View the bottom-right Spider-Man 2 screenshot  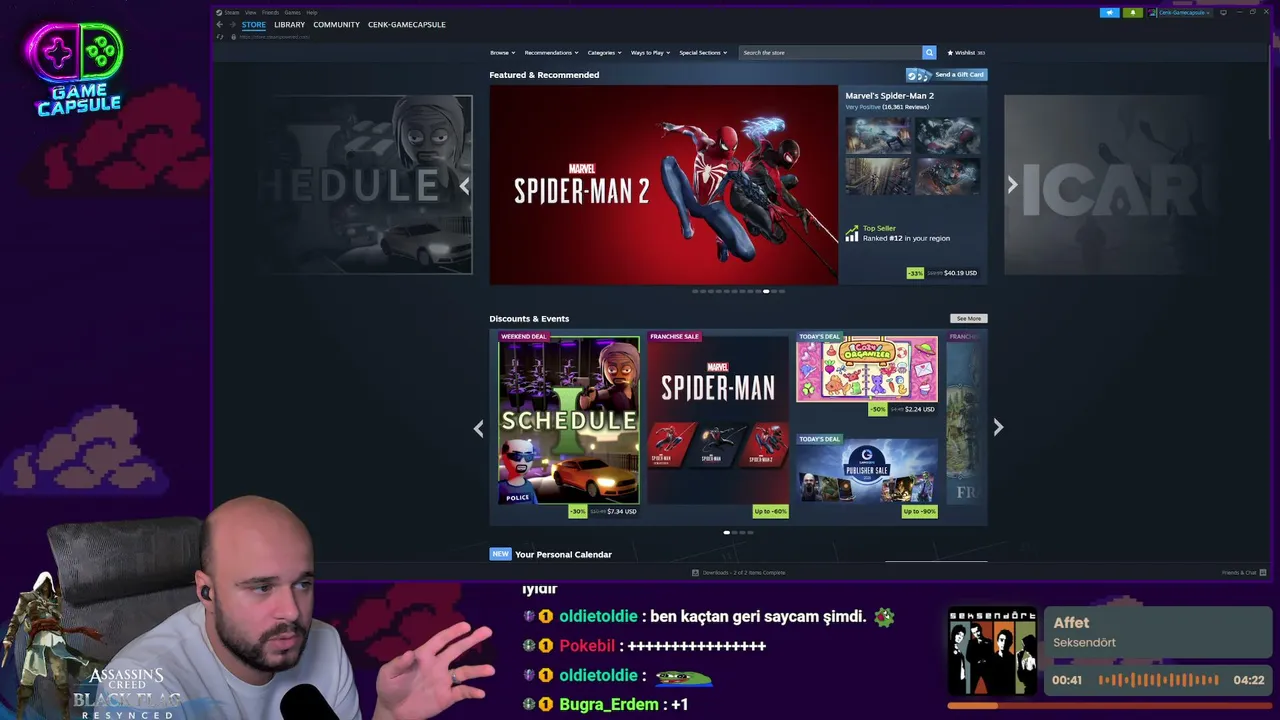click(948, 177)
